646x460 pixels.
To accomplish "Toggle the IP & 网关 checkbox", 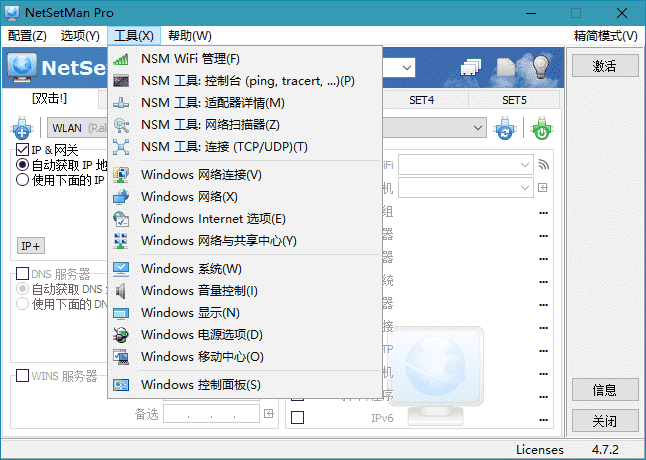I will tap(23, 150).
